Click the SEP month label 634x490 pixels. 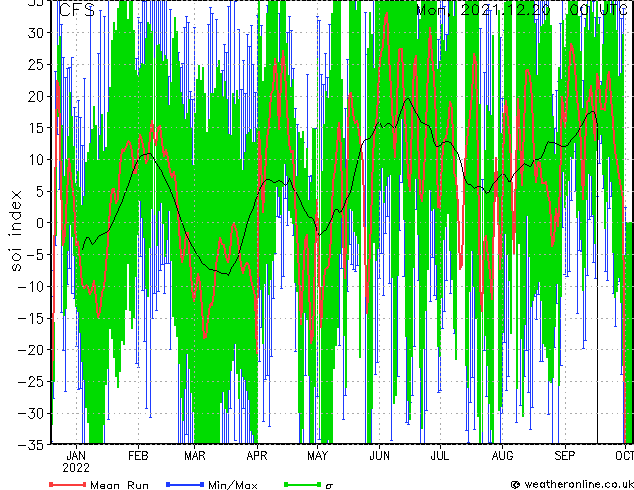coord(564,456)
